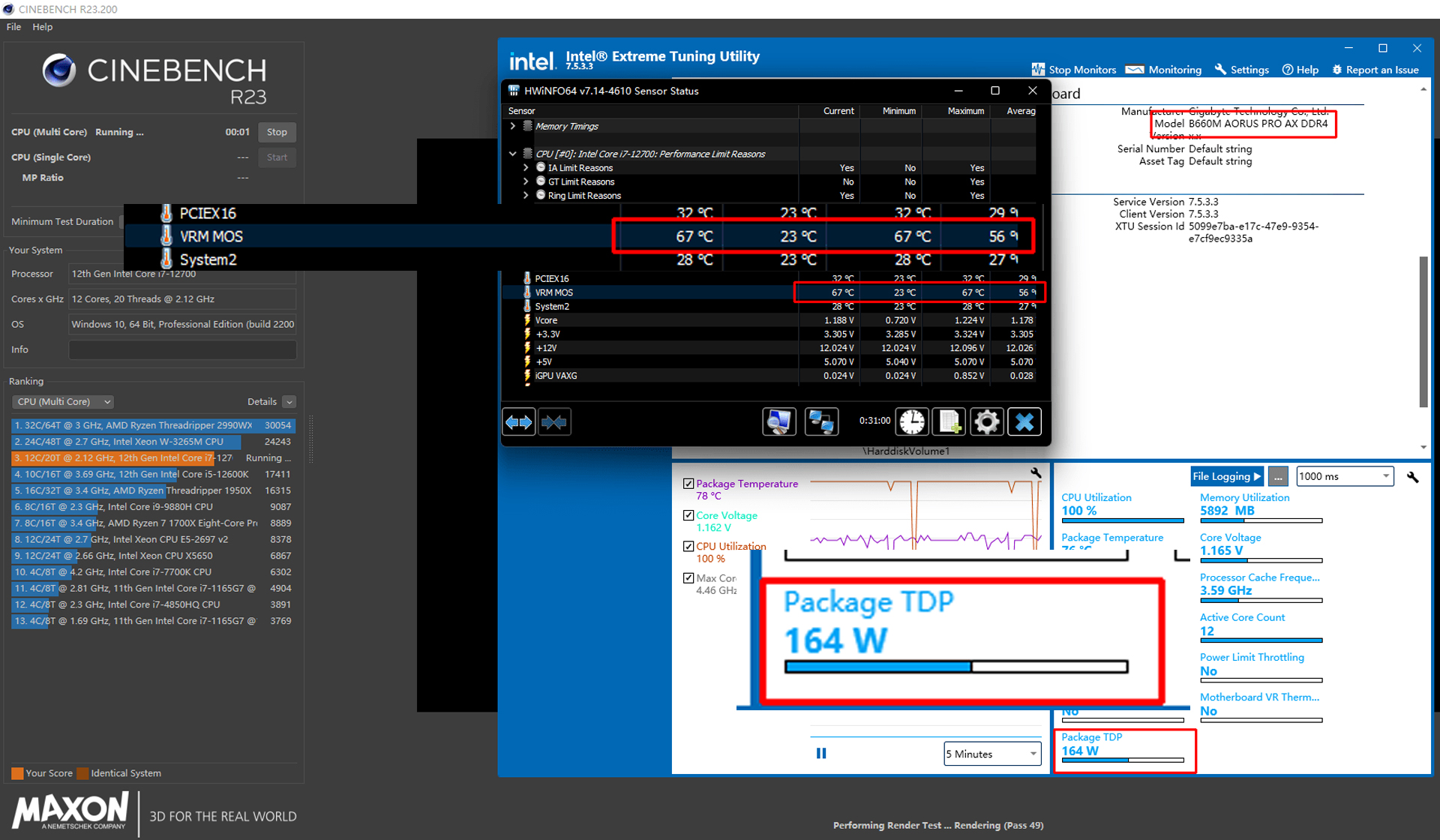Toggle CPU Utilization graph checkbox
The height and width of the screenshot is (840, 1440).
[x=688, y=546]
